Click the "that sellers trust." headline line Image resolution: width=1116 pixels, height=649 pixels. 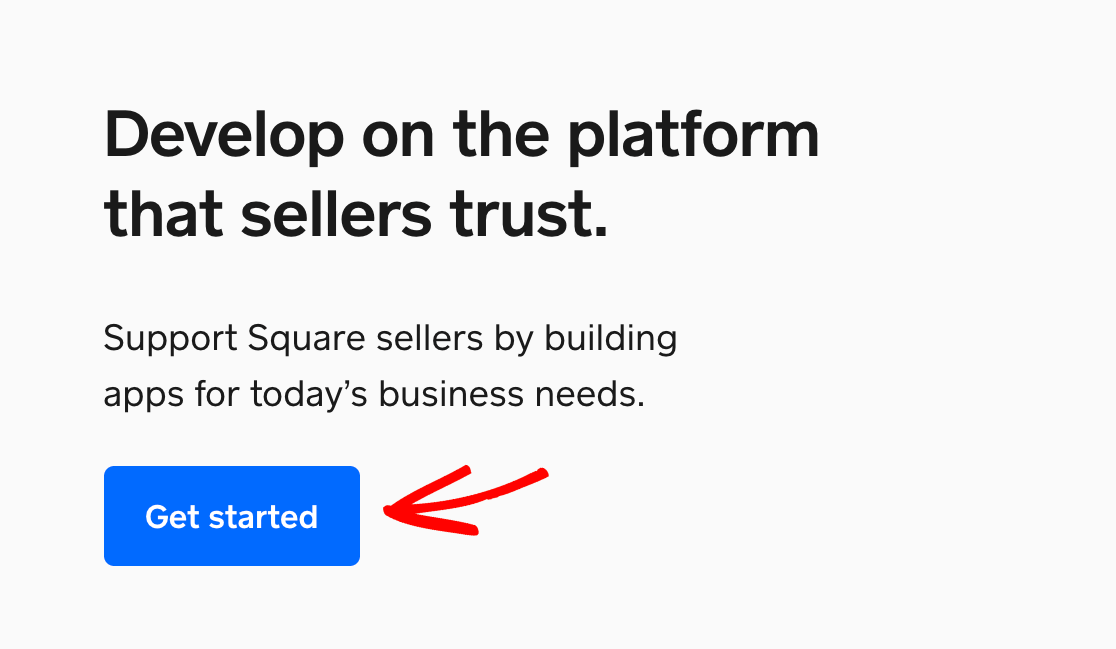[356, 212]
